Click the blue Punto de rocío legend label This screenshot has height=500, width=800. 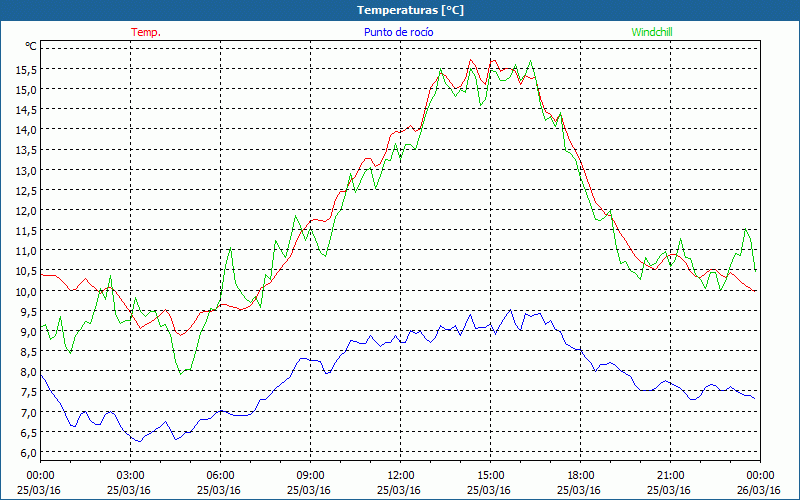398,32
